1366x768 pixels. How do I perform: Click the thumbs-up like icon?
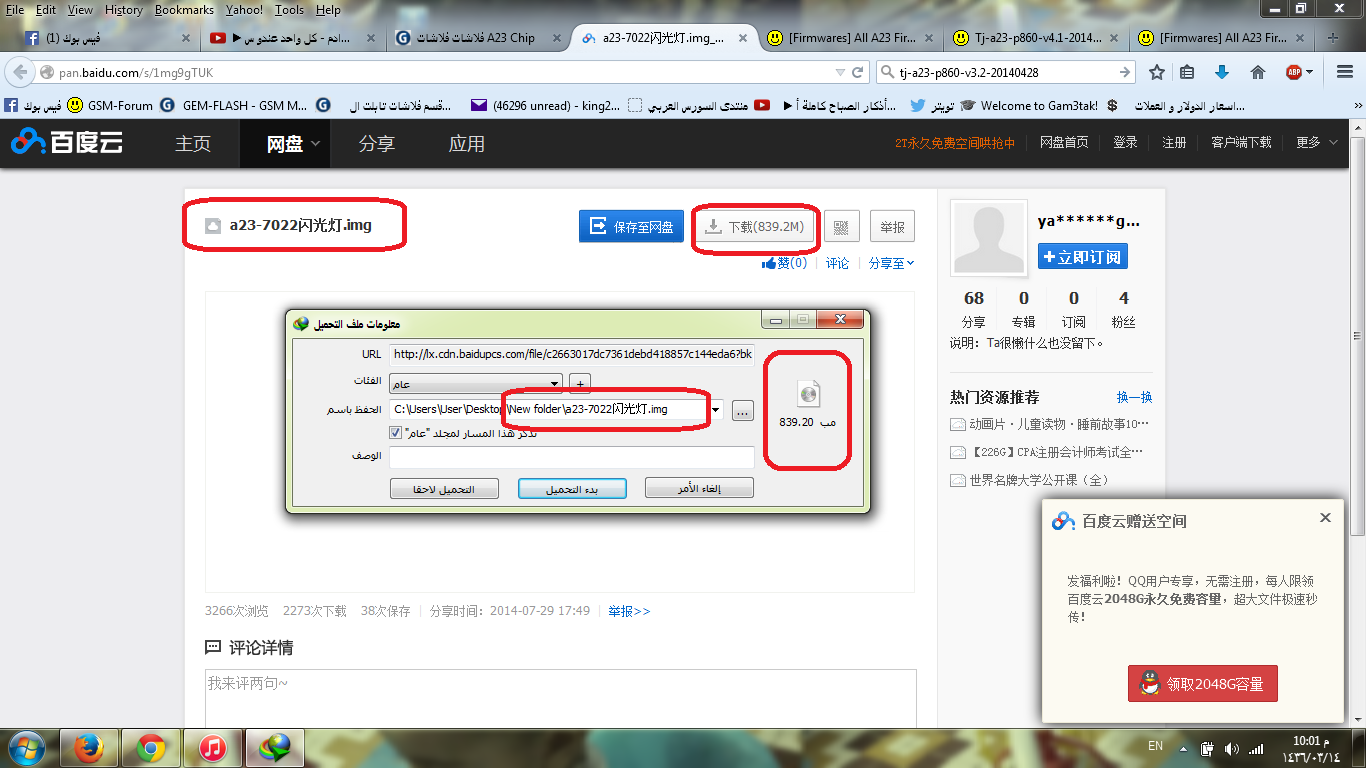click(769, 263)
